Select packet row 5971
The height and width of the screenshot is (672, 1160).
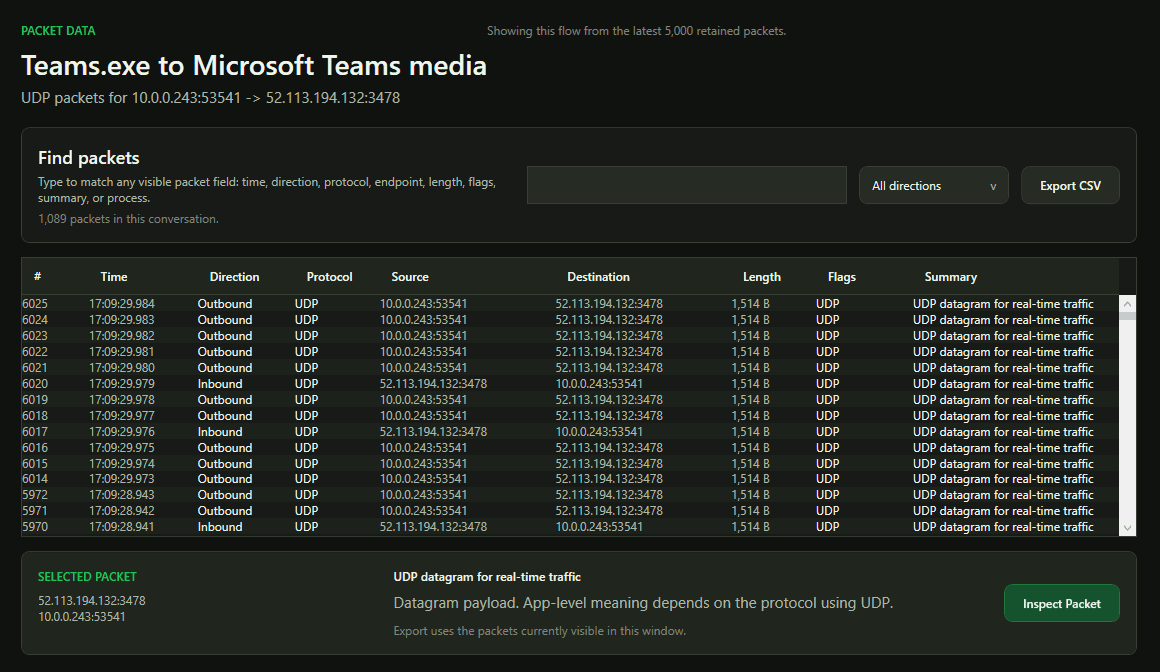tap(570, 511)
